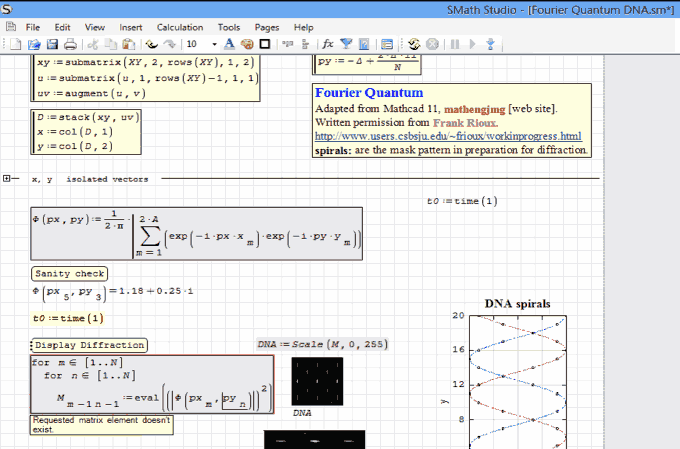This screenshot has height=449, width=680.
Task: Open the Calculation menu
Action: click(180, 26)
